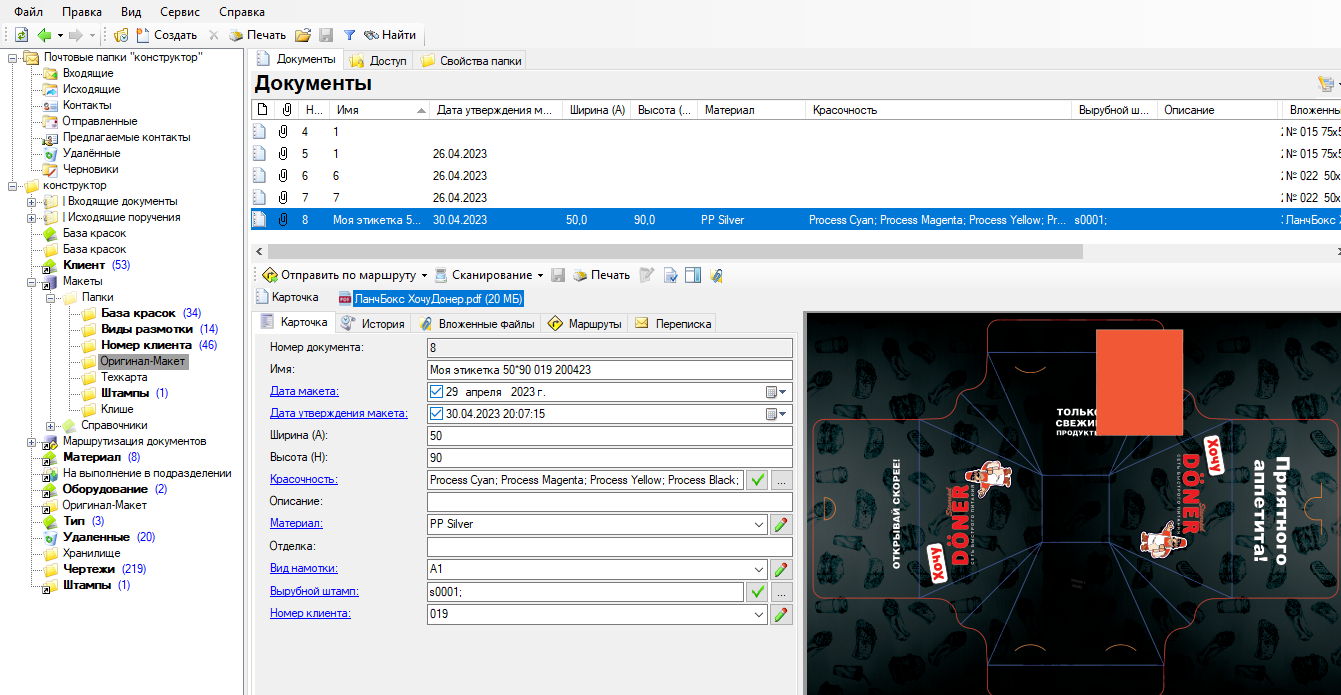Confirm Красочность with its green checkmark
The width and height of the screenshot is (1341, 695).
coord(758,480)
